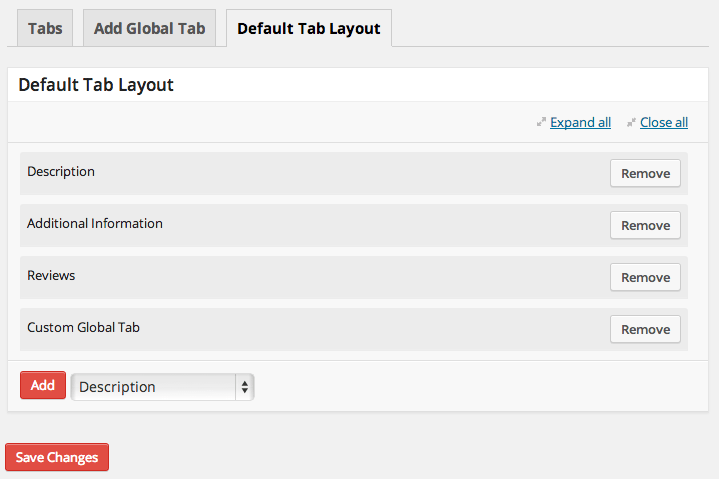Expand the Description row
The image size is (719, 479).
click(x=300, y=173)
